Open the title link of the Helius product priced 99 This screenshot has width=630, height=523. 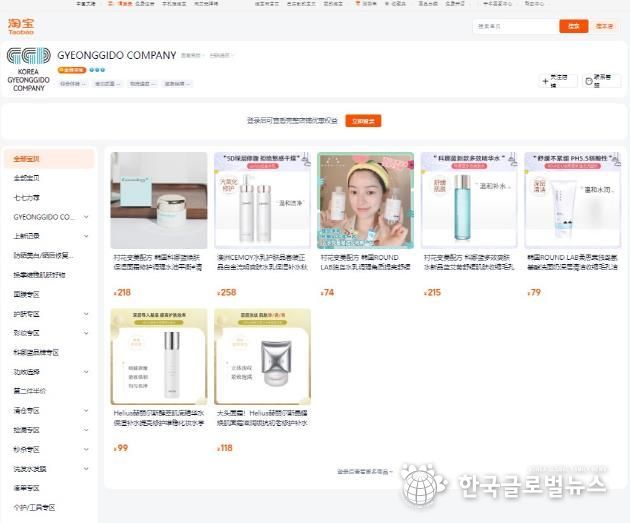(159, 418)
